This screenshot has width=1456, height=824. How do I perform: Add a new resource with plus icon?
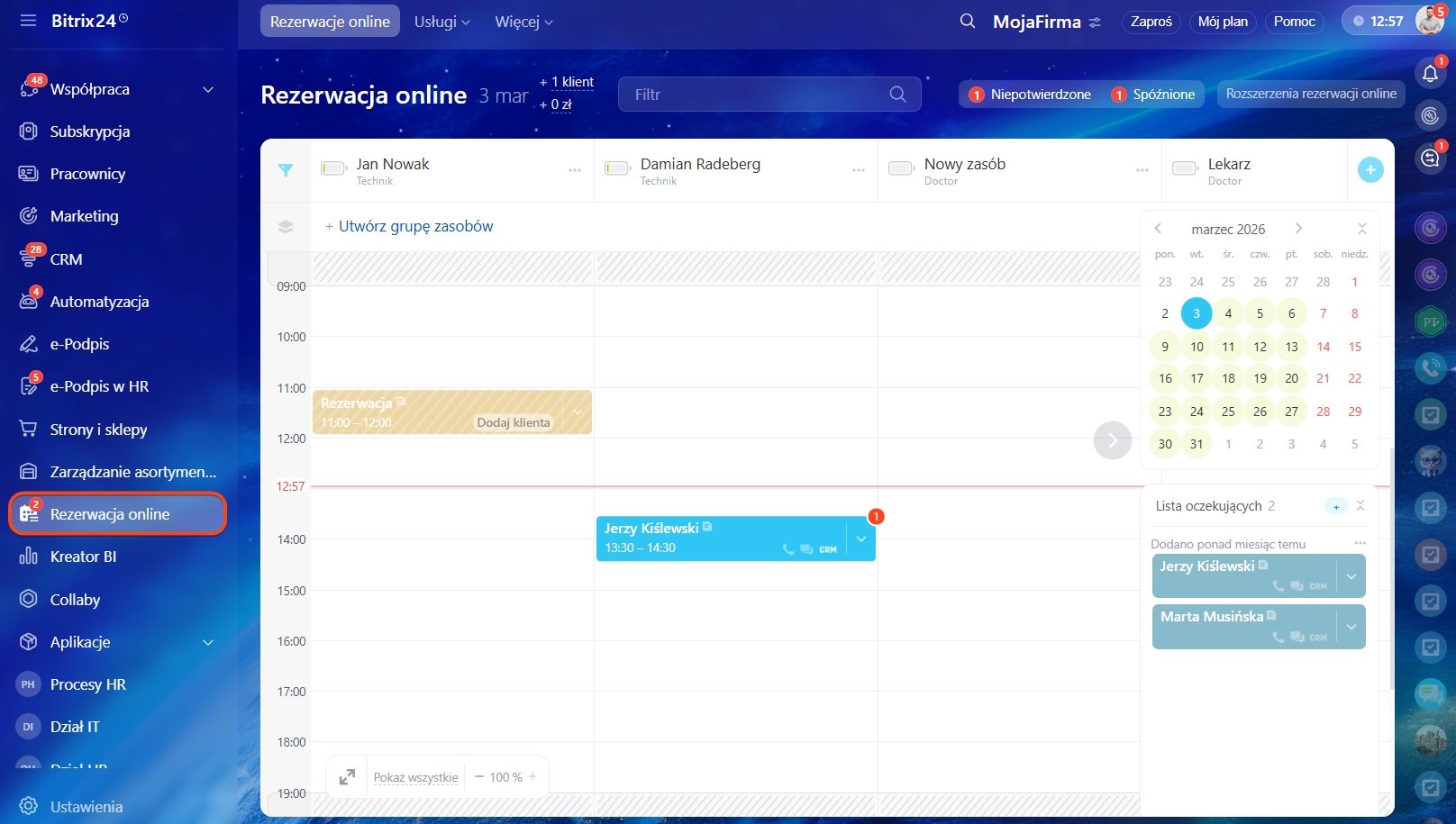(x=1370, y=169)
